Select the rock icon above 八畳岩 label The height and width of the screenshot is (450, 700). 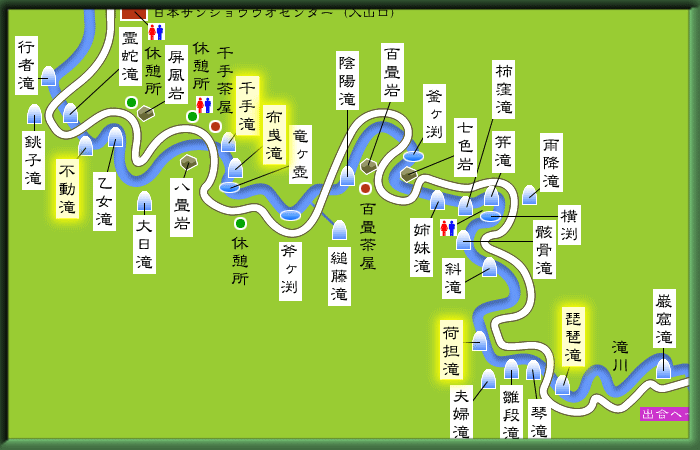(188, 162)
